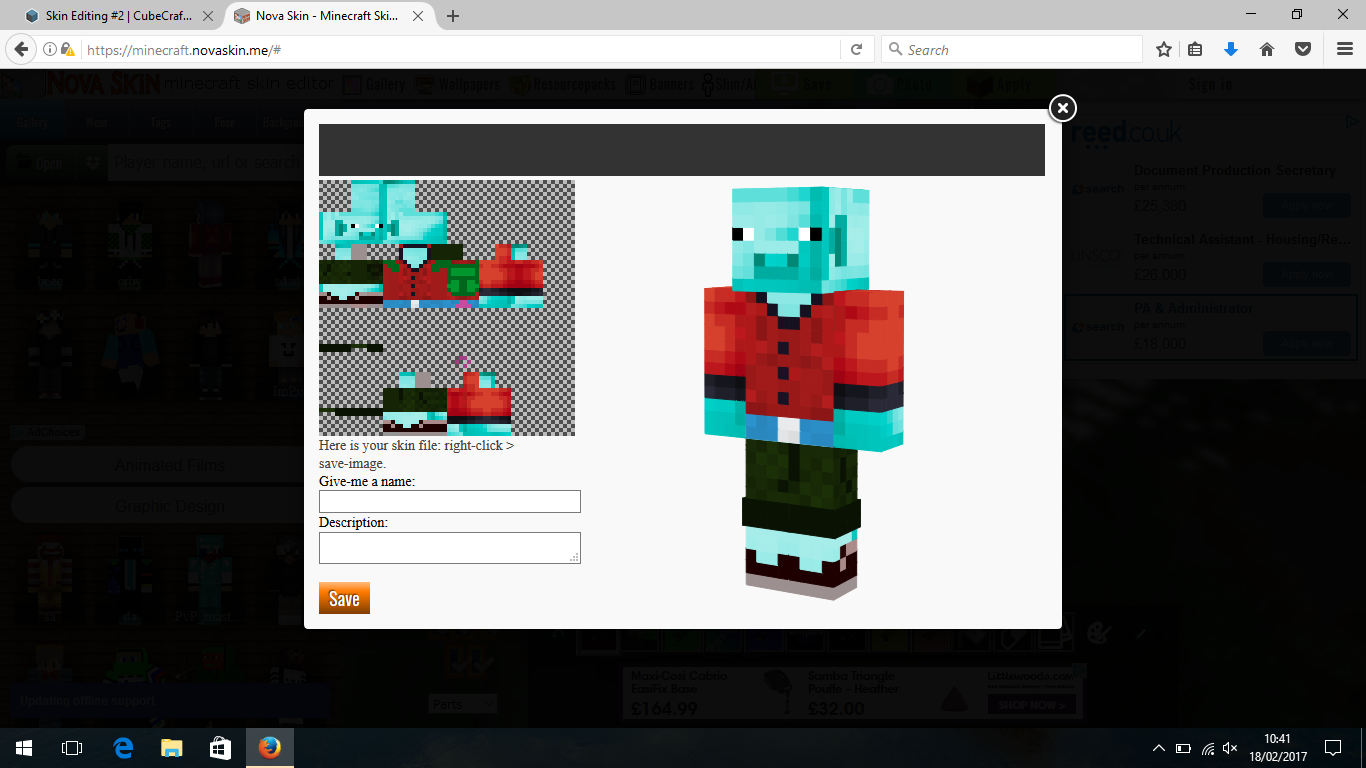Click the Firefox taskbar icon
1366x768 pixels.
click(x=269, y=748)
